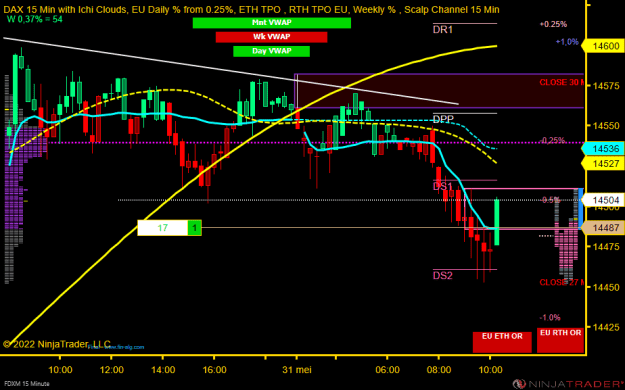Click the DS1 pivot label
The image size is (625, 390).
tap(443, 186)
